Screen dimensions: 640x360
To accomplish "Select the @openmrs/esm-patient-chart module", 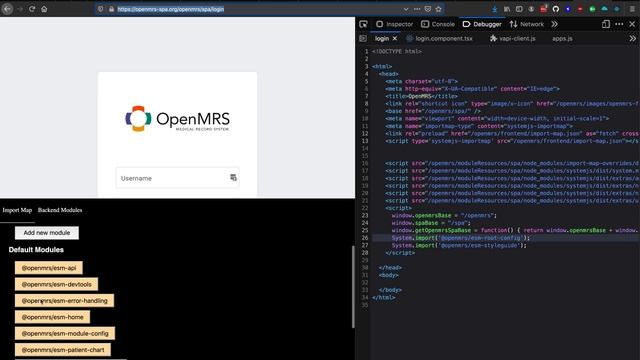I will click(63, 350).
